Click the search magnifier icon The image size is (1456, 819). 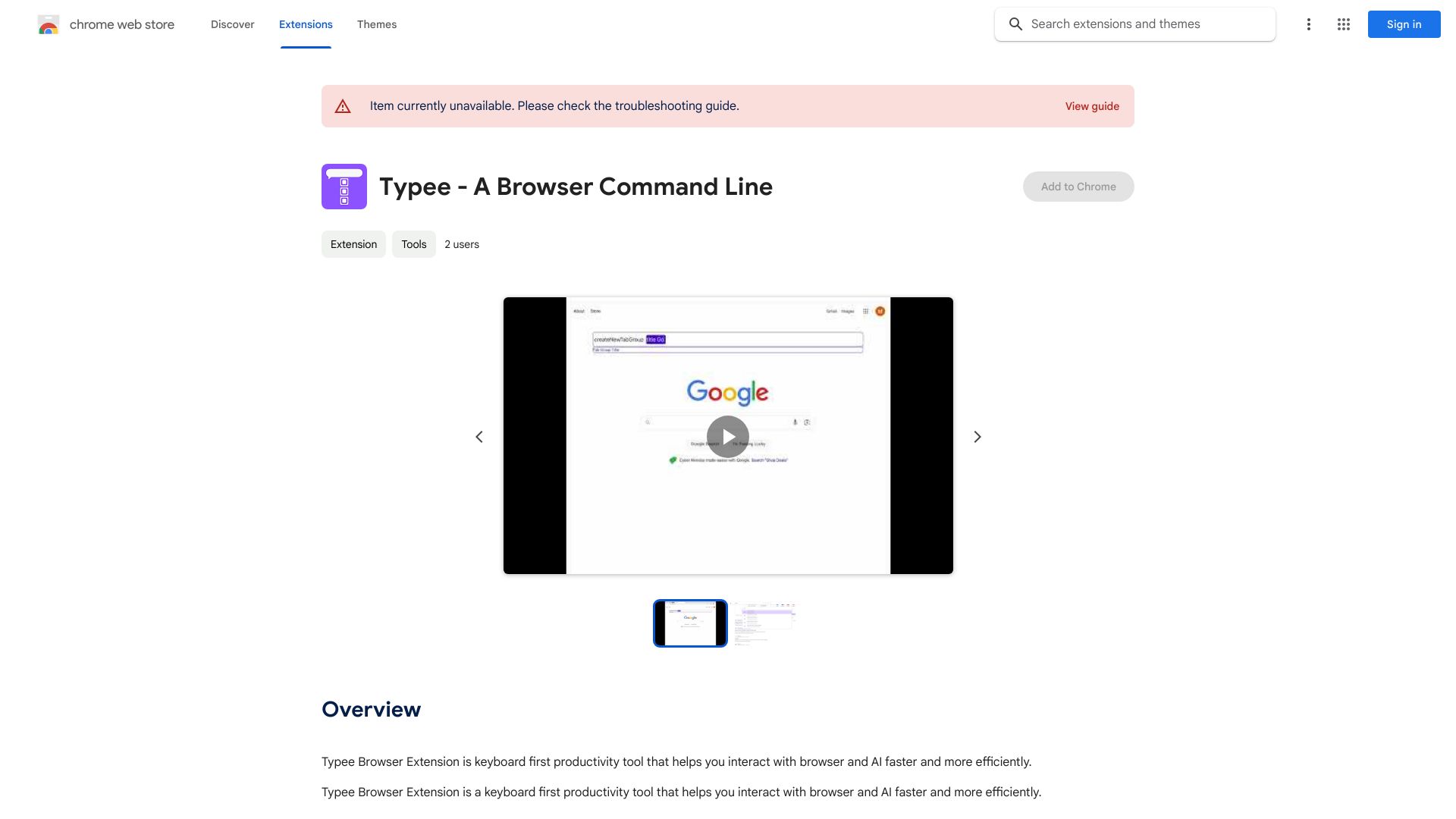(x=1015, y=24)
